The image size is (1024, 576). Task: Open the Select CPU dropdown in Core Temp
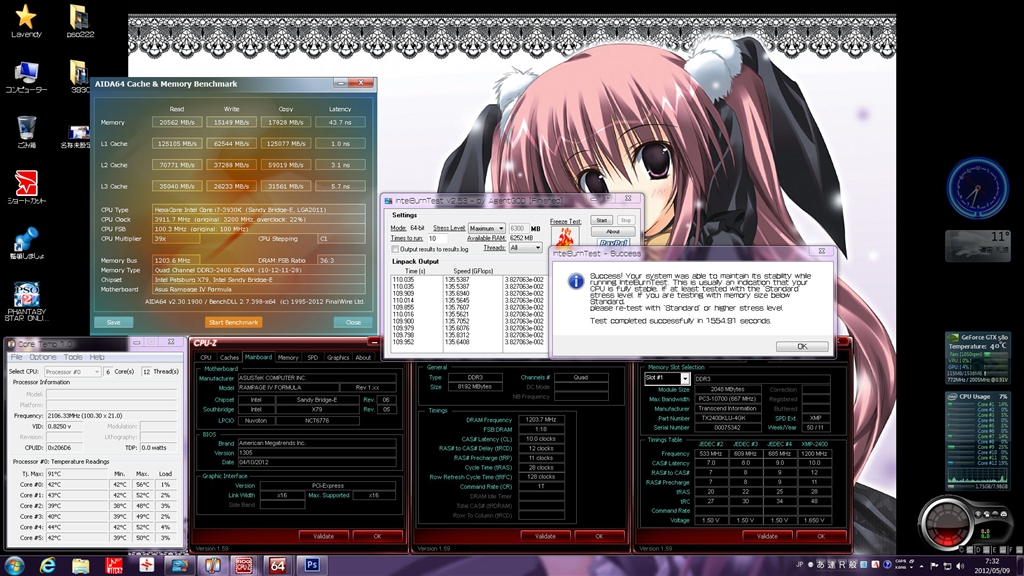pos(72,371)
